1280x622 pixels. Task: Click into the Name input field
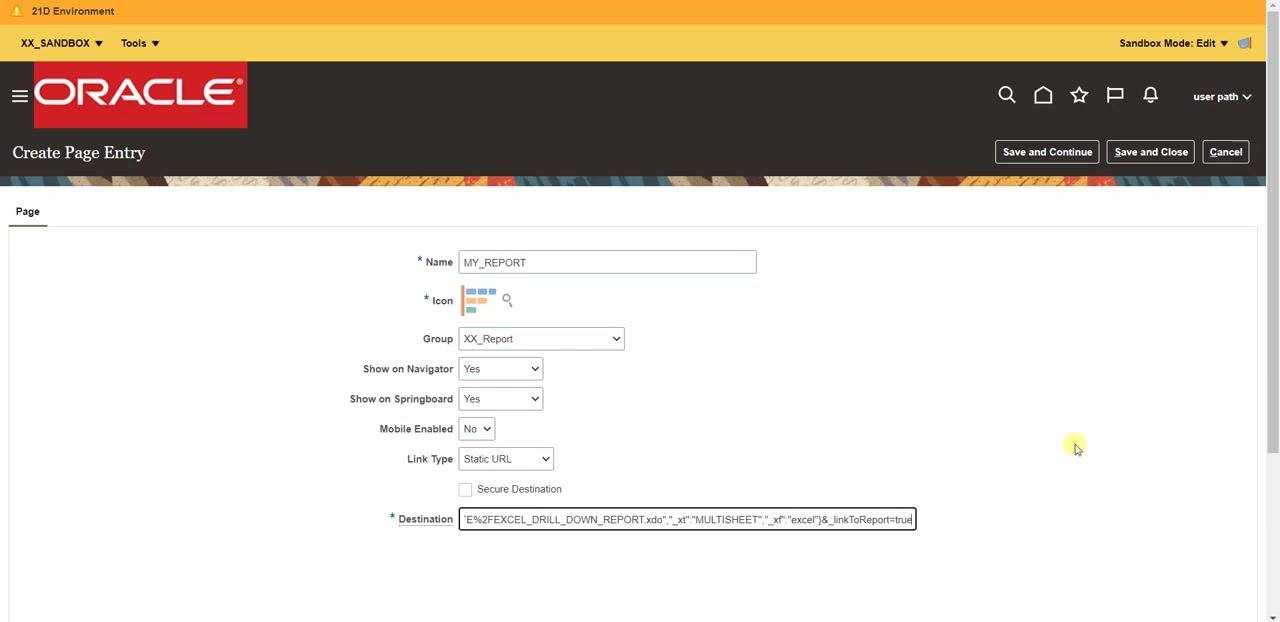(x=607, y=262)
